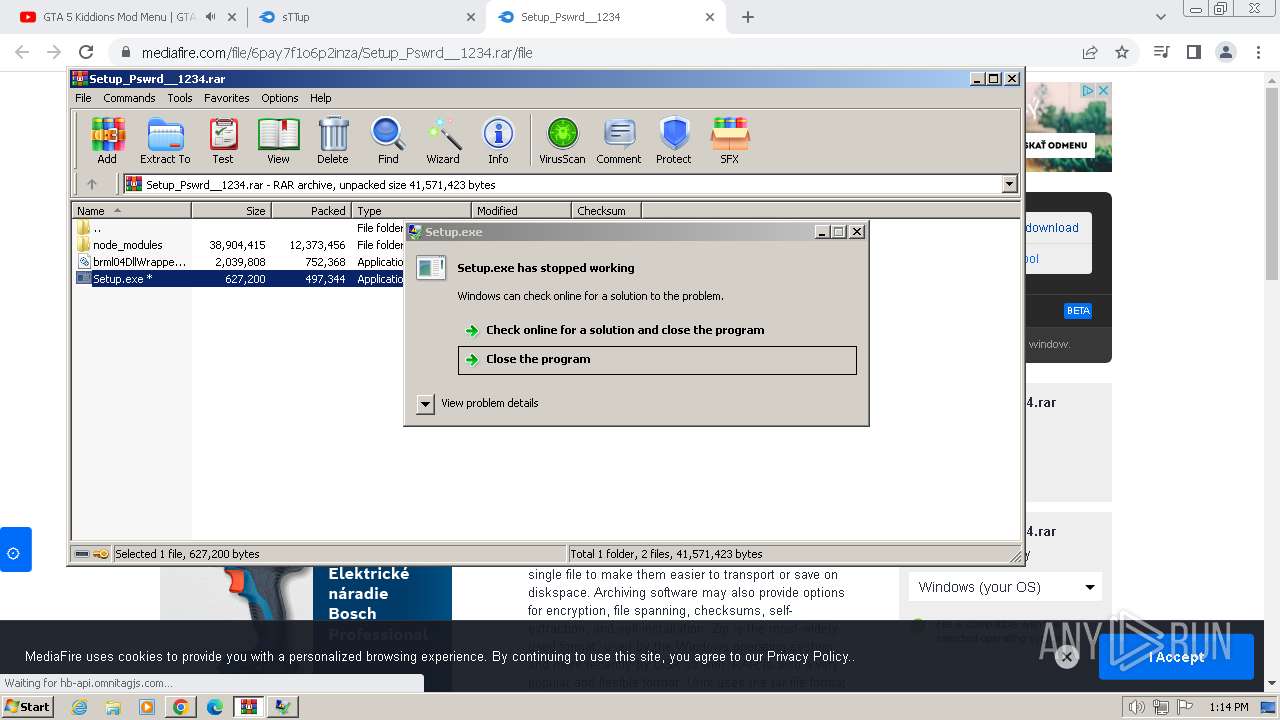Choose Check online for a solution
The height and width of the screenshot is (720, 1280).
(x=625, y=330)
